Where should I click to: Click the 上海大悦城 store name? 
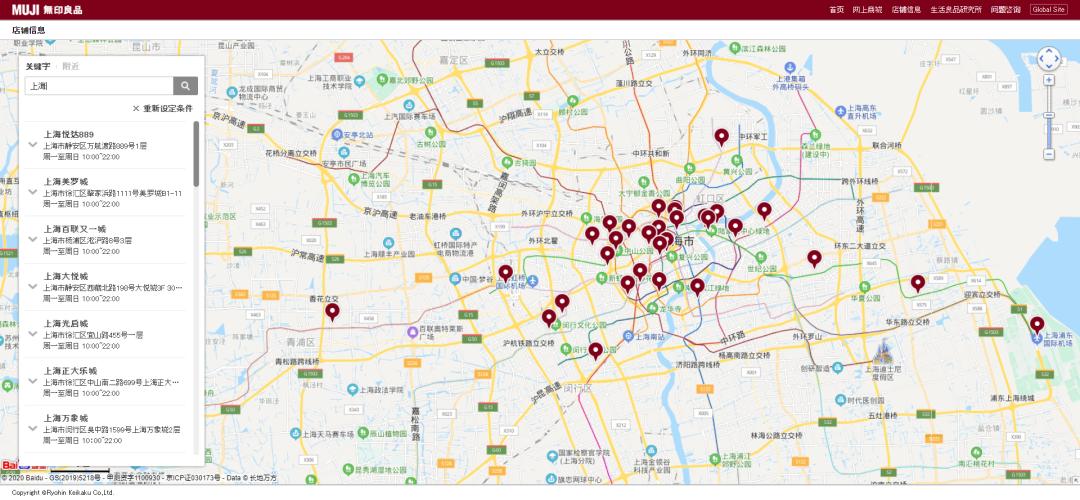[x=66, y=275]
